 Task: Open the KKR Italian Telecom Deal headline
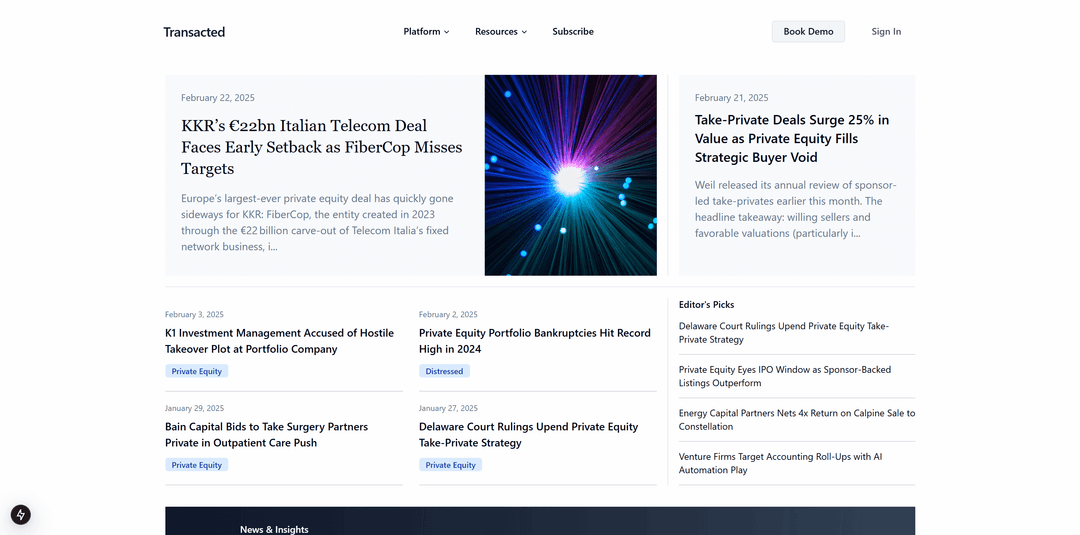click(x=322, y=147)
